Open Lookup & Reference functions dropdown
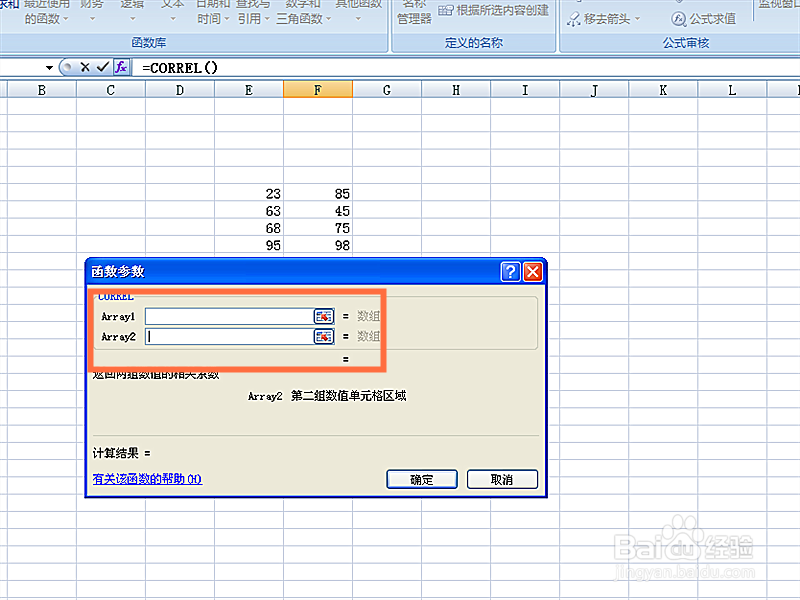Viewport: 800px width, 600px height. 254,12
